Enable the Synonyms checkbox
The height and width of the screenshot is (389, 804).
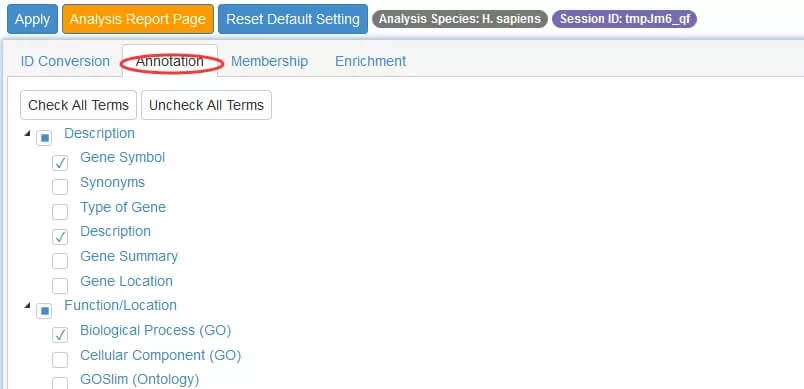pyautogui.click(x=60, y=187)
